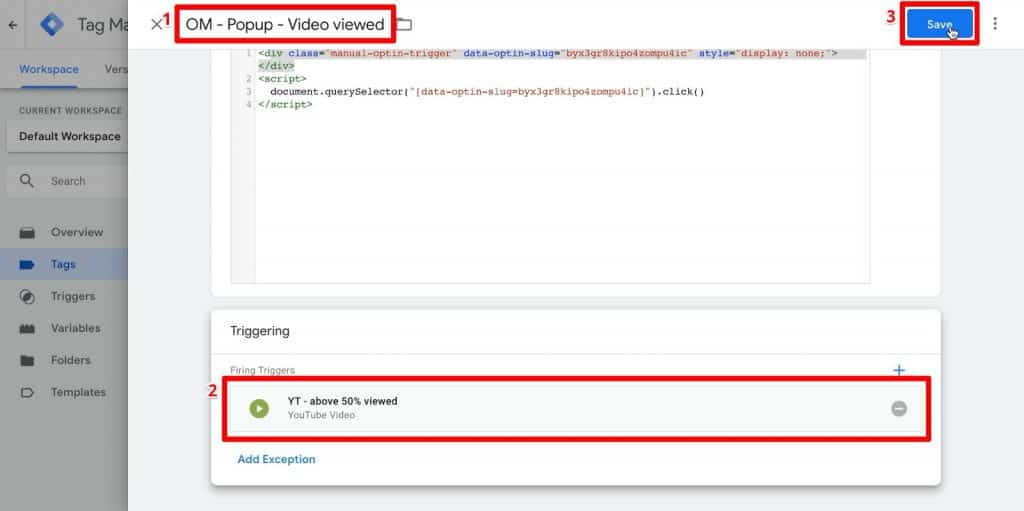Click the tag name field 'OM - Popup - Video viewed'
The height and width of the screenshot is (511, 1024).
click(285, 25)
